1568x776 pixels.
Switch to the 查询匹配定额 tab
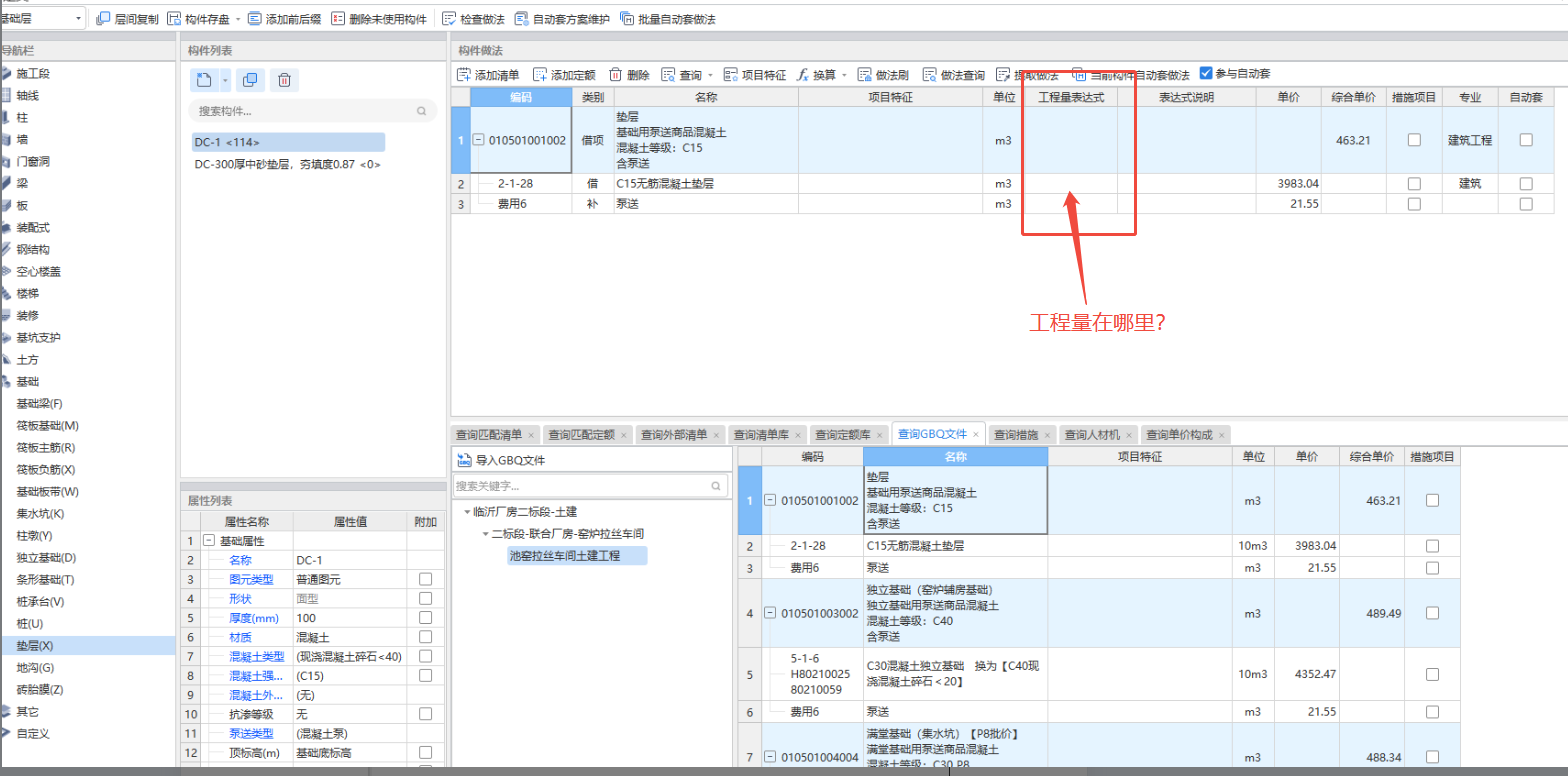(581, 435)
